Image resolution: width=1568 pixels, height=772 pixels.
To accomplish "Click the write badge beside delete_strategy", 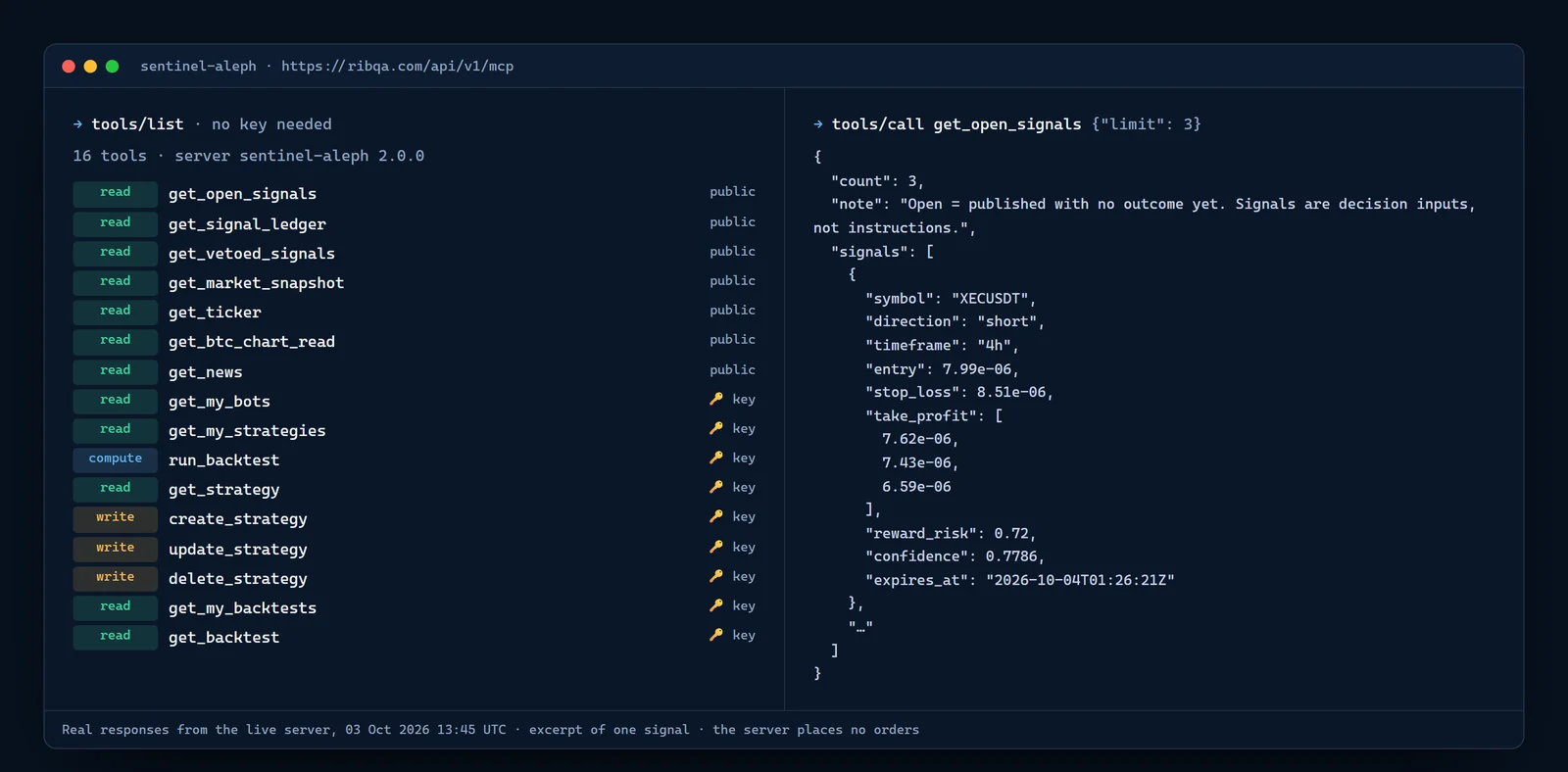I will 115,577.
